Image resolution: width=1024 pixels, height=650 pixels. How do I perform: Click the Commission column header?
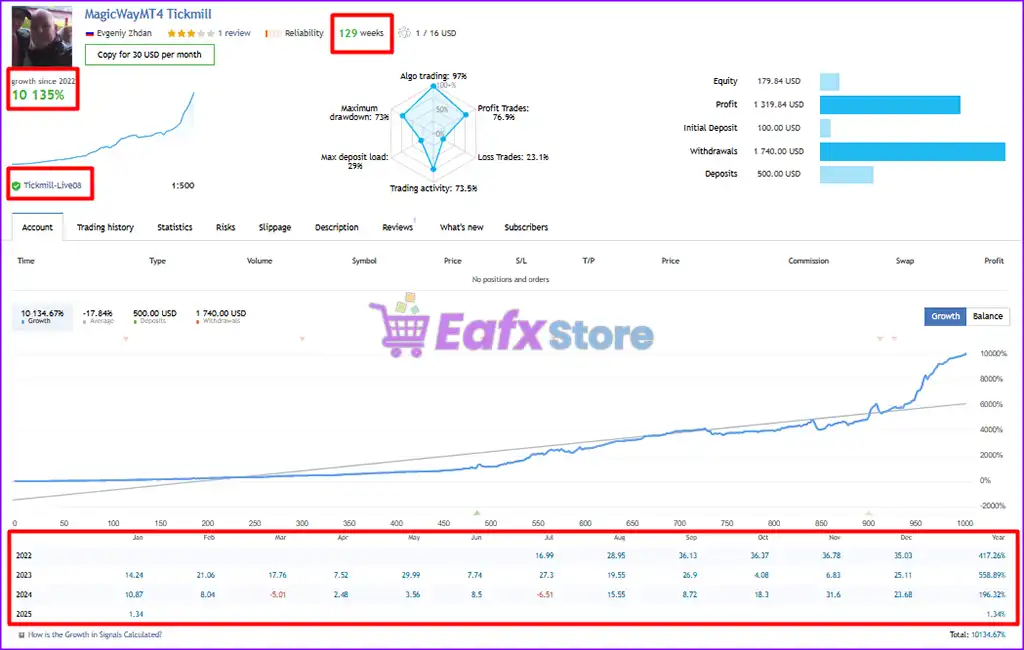pos(808,261)
